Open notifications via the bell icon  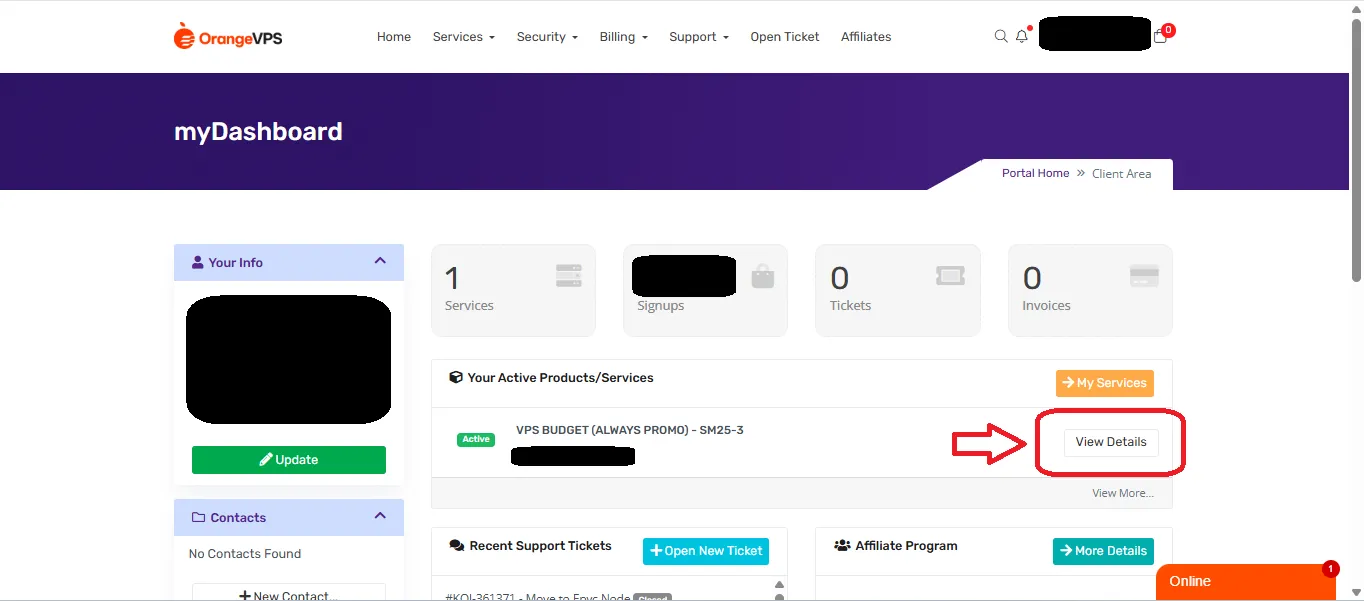coord(1021,36)
